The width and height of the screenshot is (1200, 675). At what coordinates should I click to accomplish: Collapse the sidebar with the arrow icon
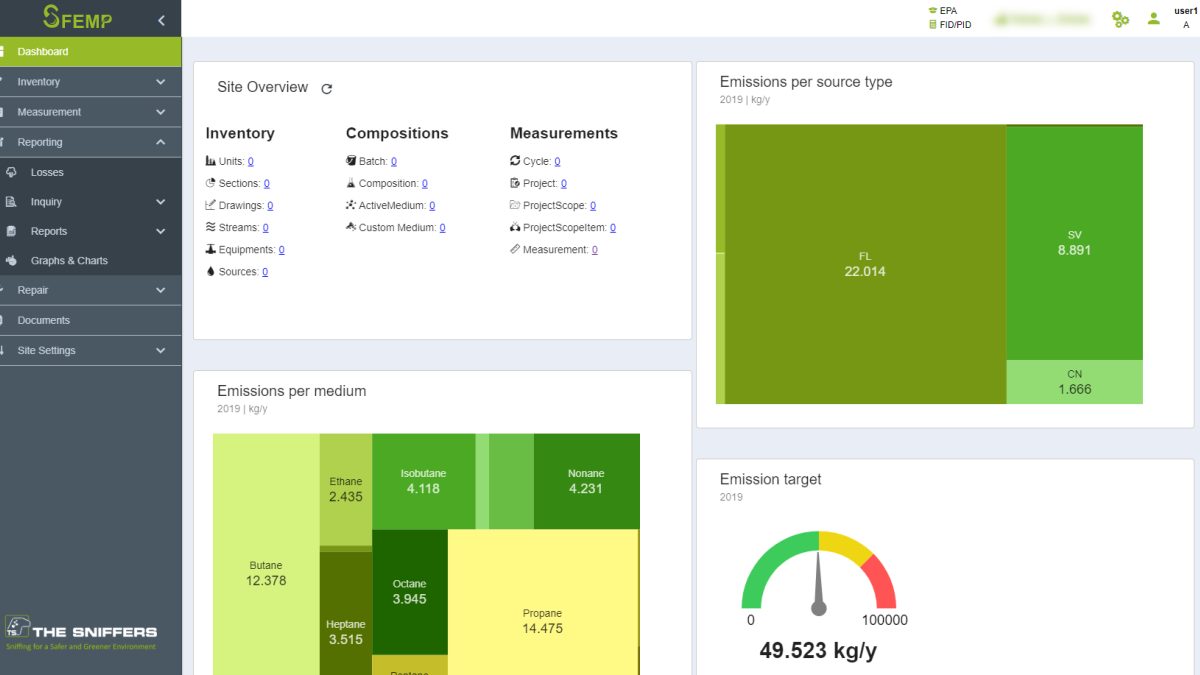pyautogui.click(x=161, y=20)
